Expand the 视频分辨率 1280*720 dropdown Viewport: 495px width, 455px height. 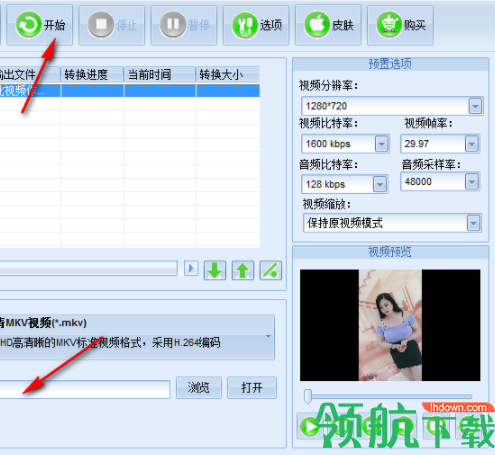tap(475, 106)
